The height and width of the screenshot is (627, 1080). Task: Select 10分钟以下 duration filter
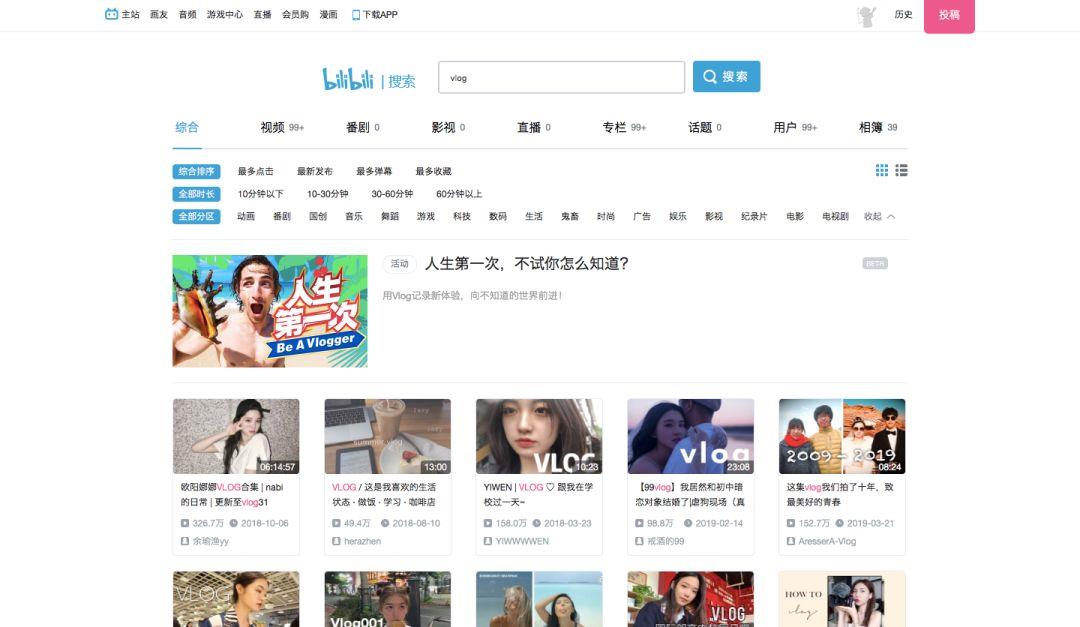pyautogui.click(x=260, y=194)
